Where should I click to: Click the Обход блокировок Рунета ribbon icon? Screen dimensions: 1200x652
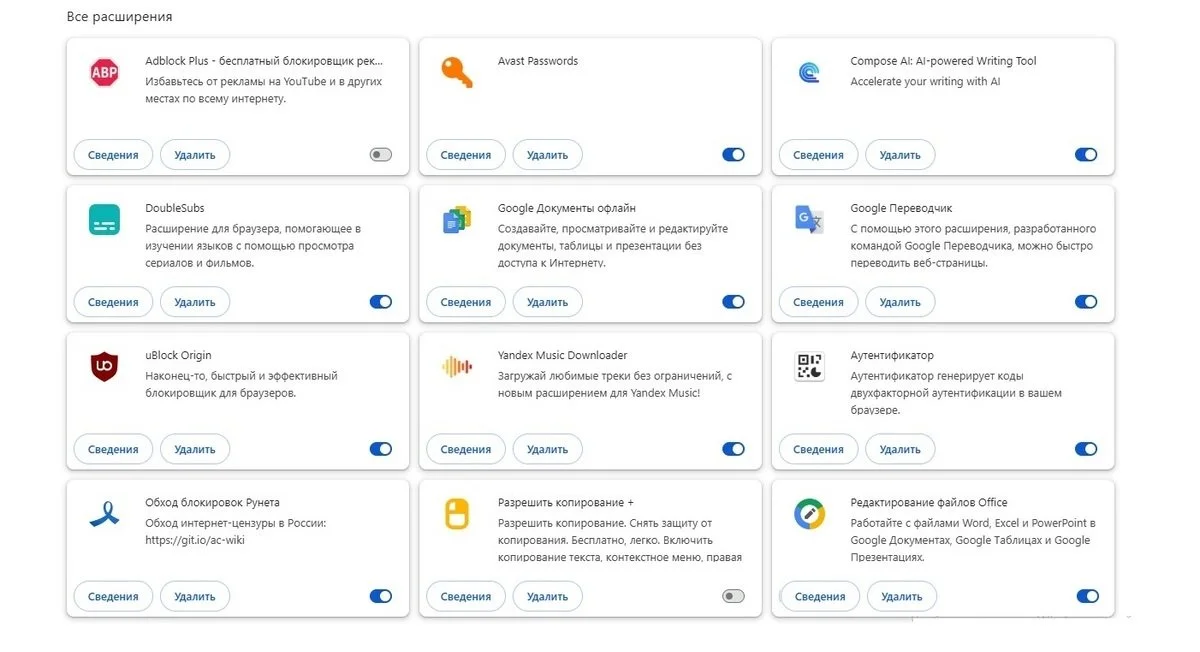(104, 514)
